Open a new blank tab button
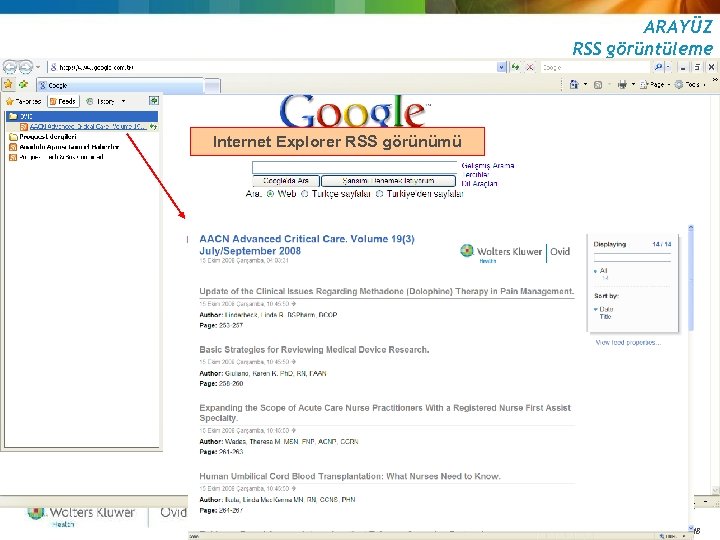The image size is (720, 540). [212, 85]
